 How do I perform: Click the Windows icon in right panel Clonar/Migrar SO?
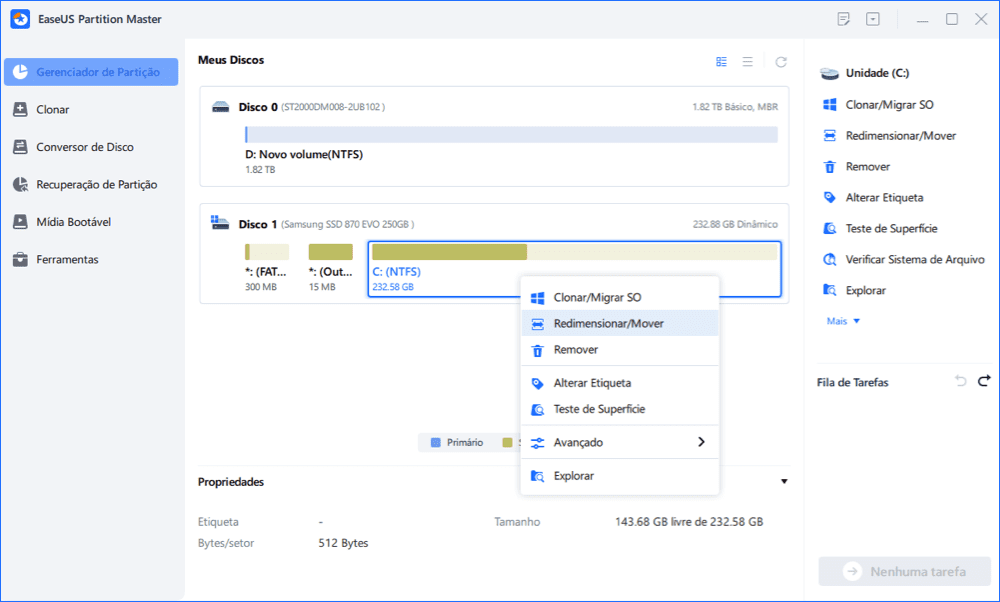[x=830, y=105]
